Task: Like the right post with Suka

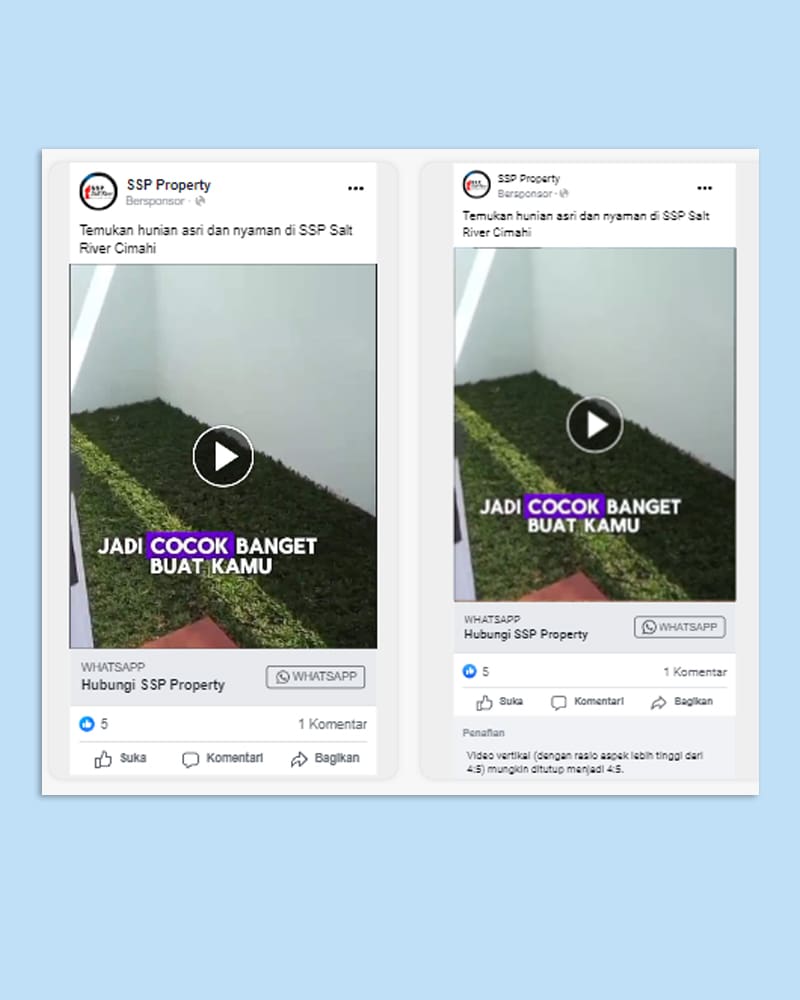Action: (x=499, y=702)
